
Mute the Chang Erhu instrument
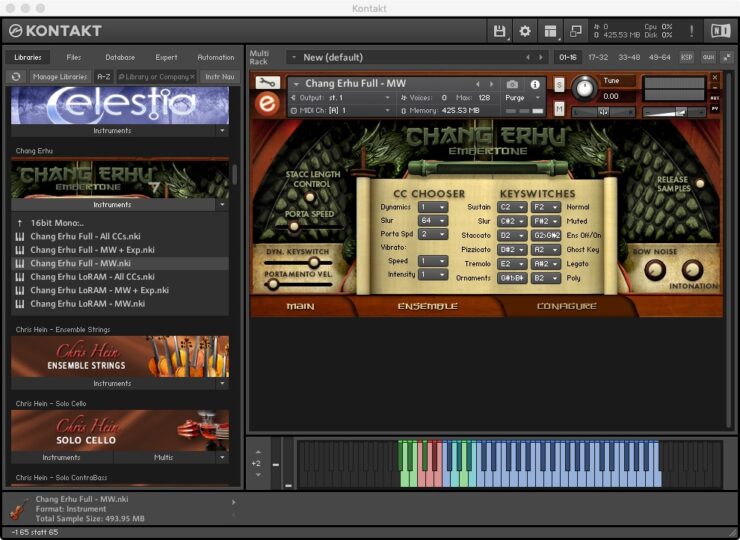click(559, 108)
